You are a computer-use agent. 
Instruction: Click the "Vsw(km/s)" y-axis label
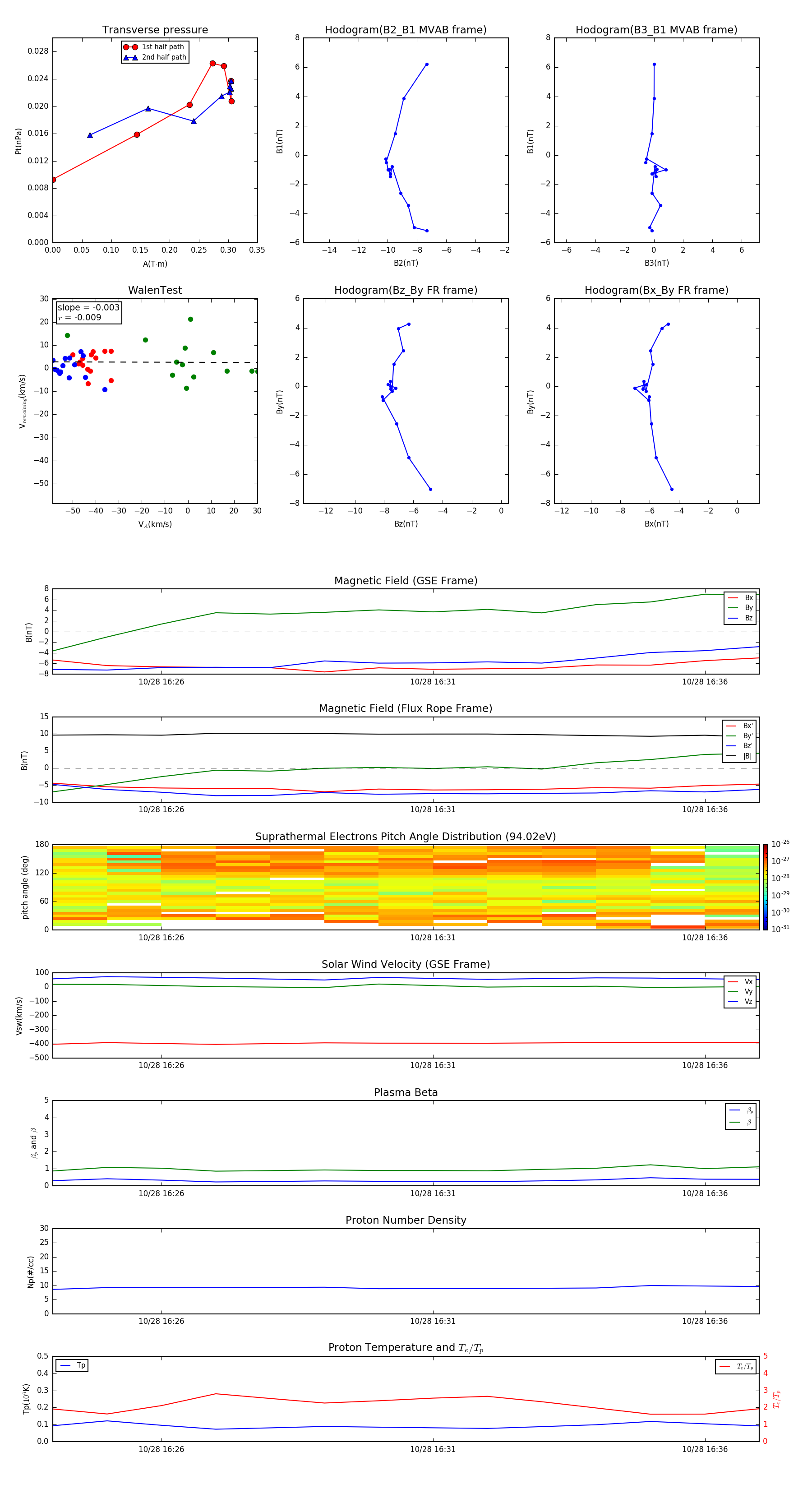[x=19, y=1016]
